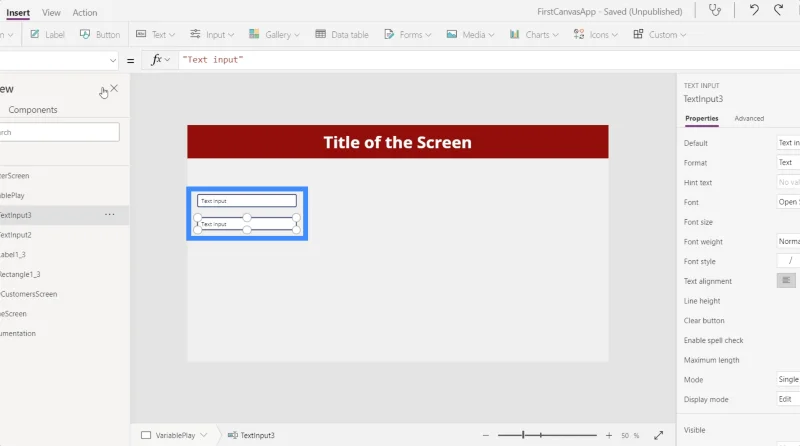Undo the last action
This screenshot has height=446, width=800.
click(754, 10)
